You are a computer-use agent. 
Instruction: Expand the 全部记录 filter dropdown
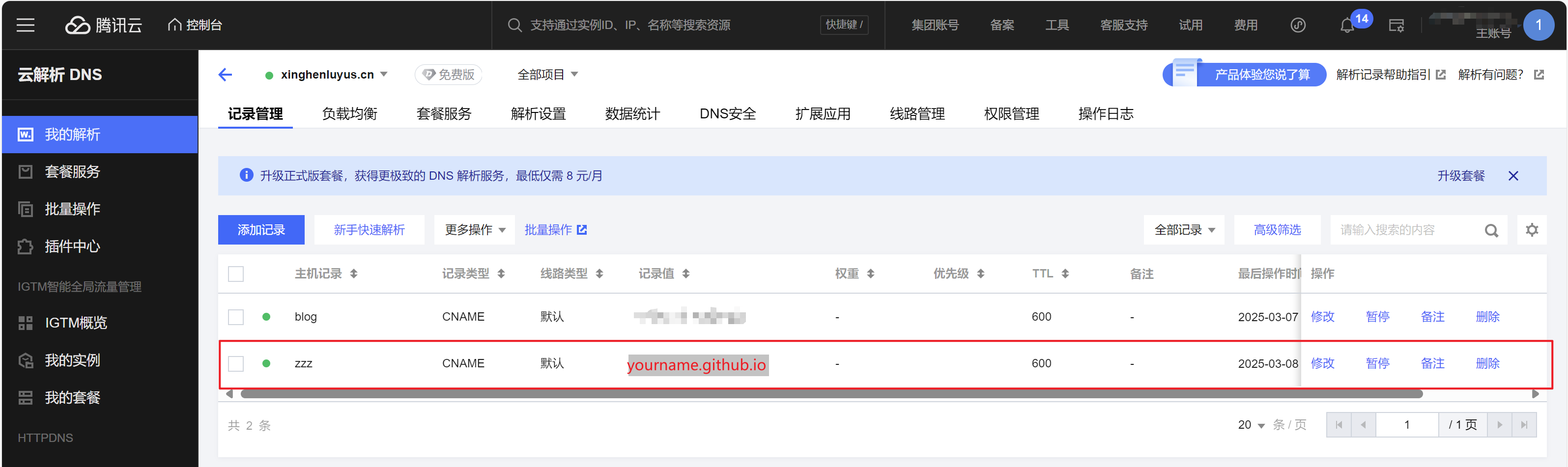(x=1183, y=230)
